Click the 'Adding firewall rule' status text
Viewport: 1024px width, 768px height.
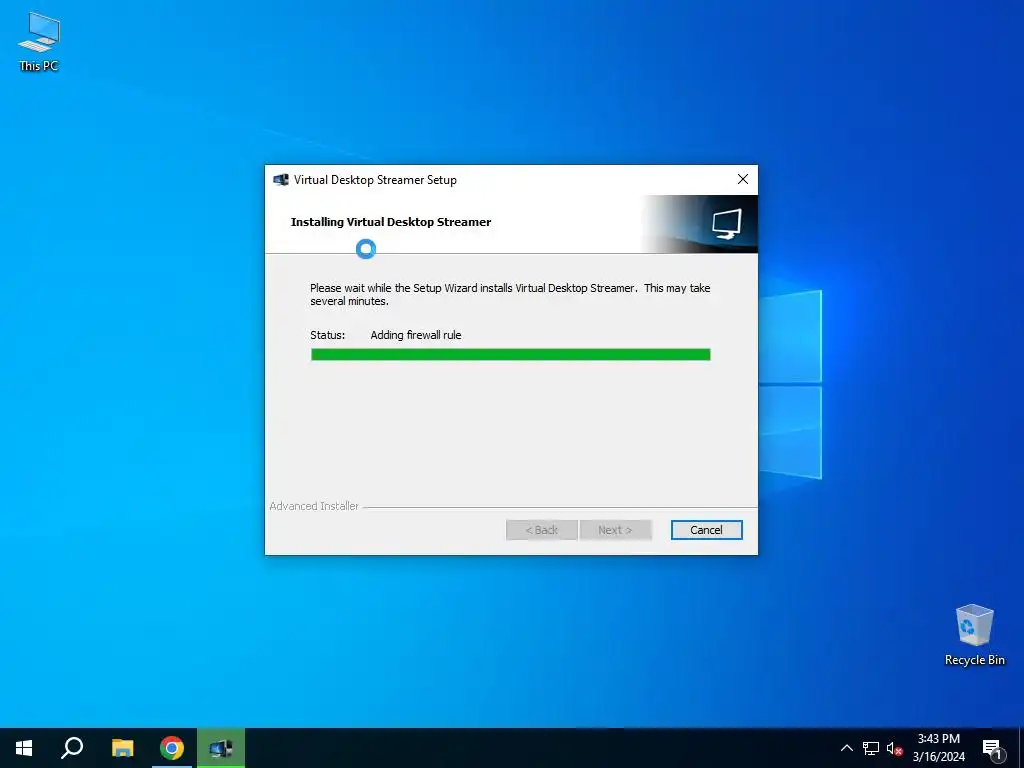[x=415, y=335]
